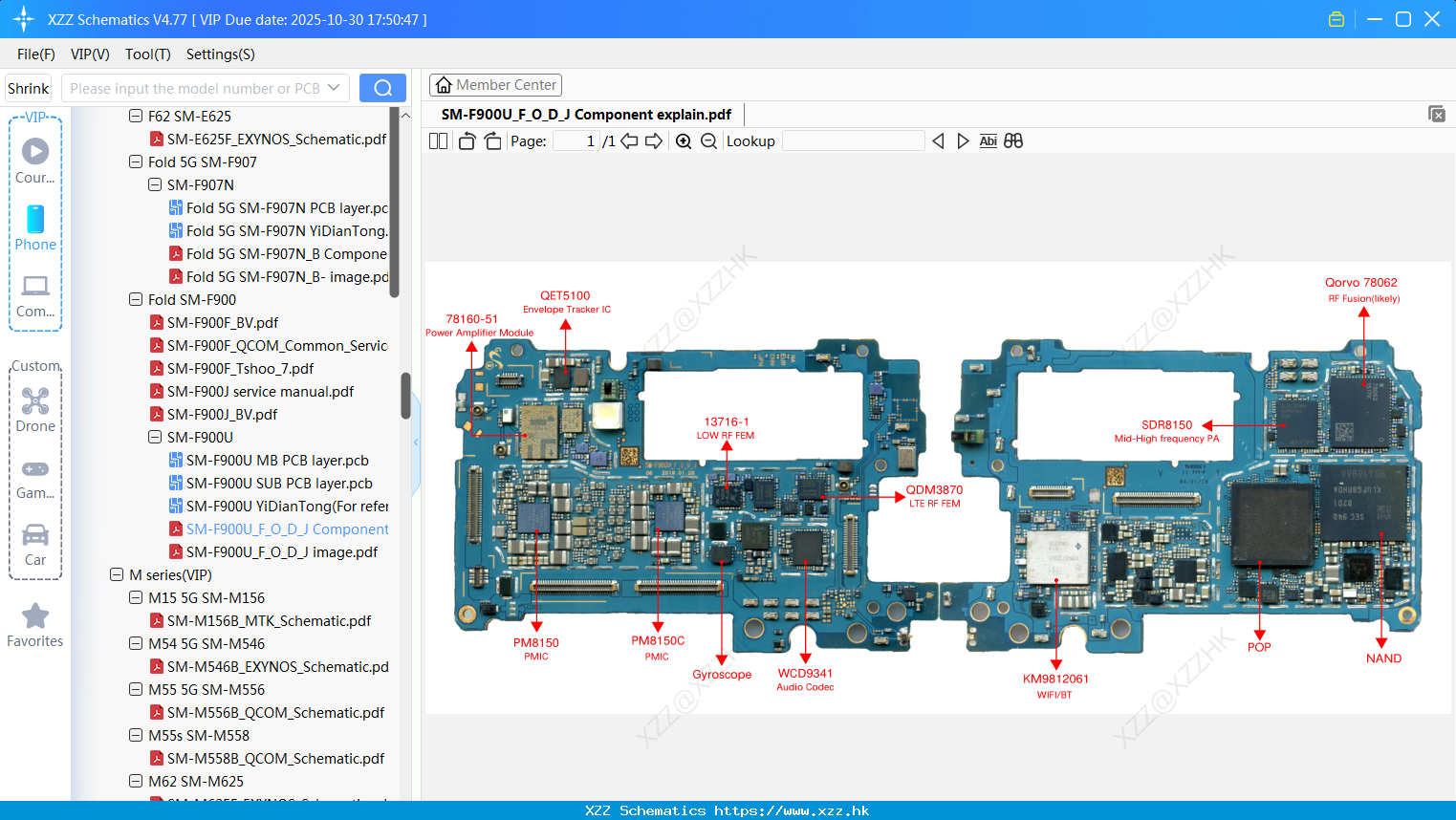Open SM-F900U MB PCB layer.pcb
The height and width of the screenshot is (820, 1456).
(x=269, y=461)
